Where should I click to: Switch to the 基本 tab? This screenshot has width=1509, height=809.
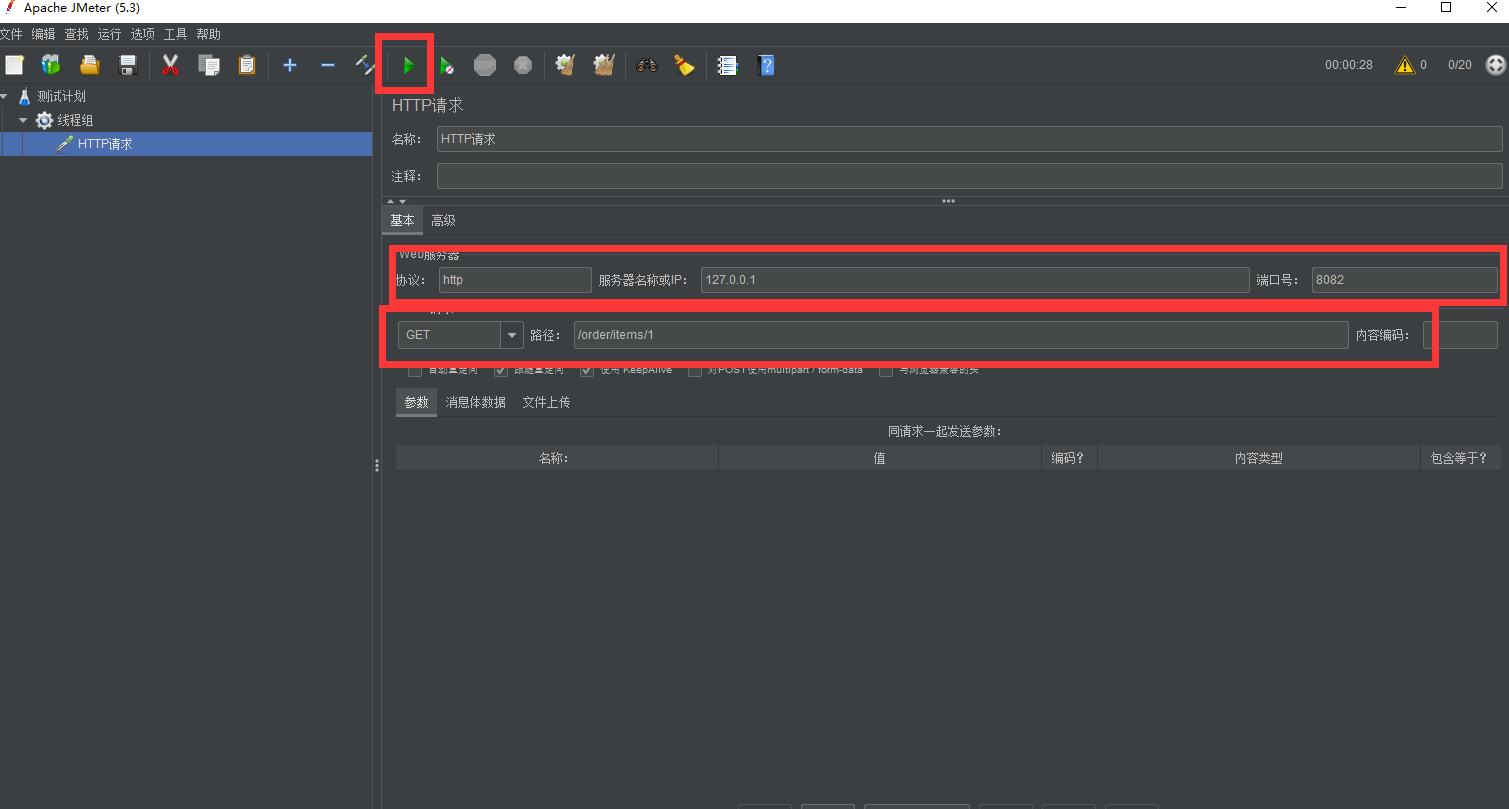point(402,220)
